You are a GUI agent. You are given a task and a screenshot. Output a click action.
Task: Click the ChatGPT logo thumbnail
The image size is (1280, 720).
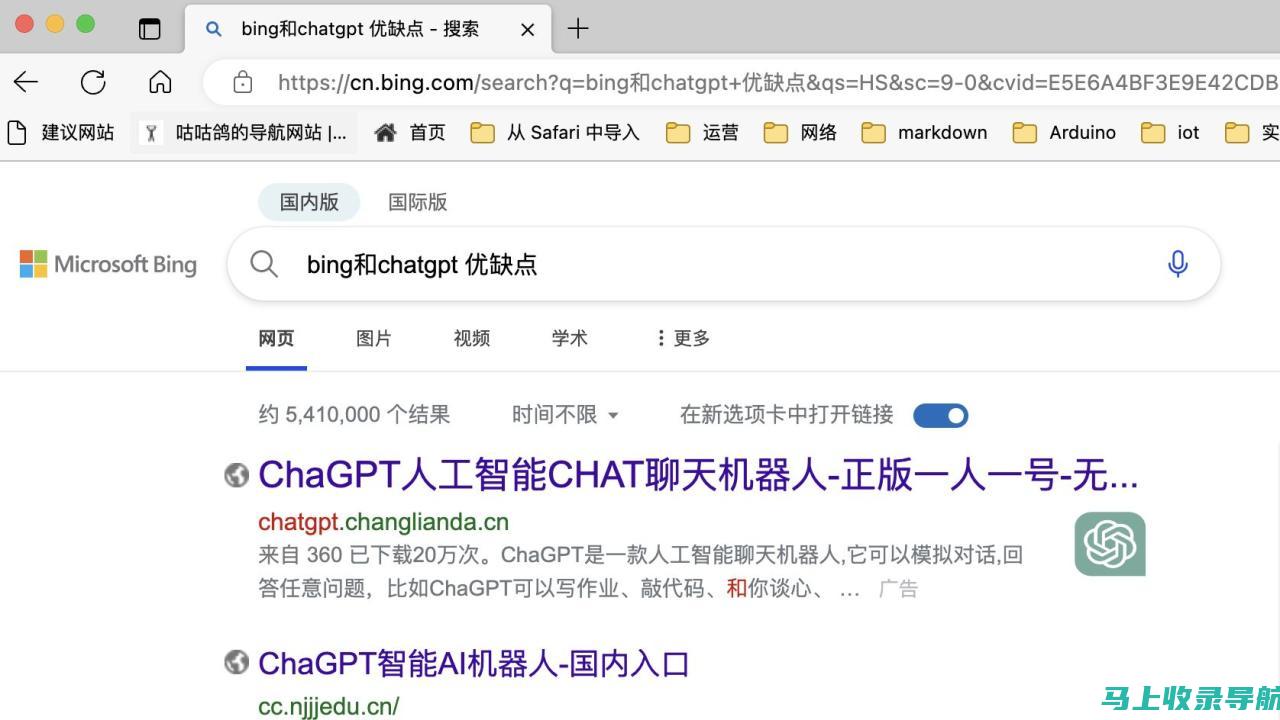pos(1110,544)
